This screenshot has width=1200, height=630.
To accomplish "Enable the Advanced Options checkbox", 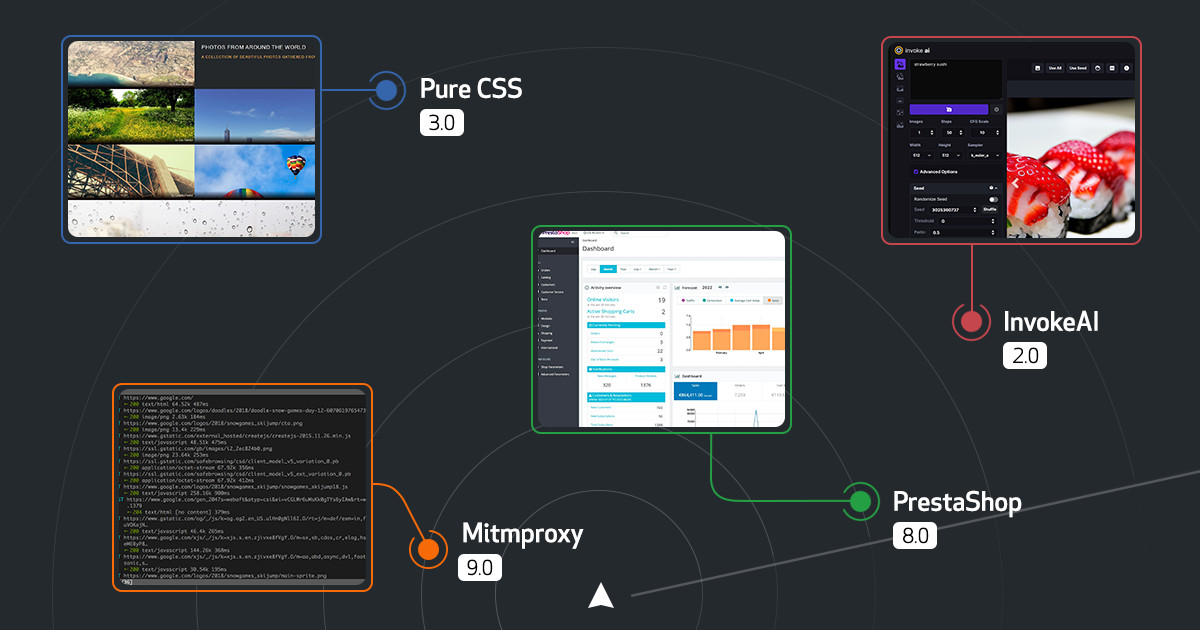I will pyautogui.click(x=916, y=172).
